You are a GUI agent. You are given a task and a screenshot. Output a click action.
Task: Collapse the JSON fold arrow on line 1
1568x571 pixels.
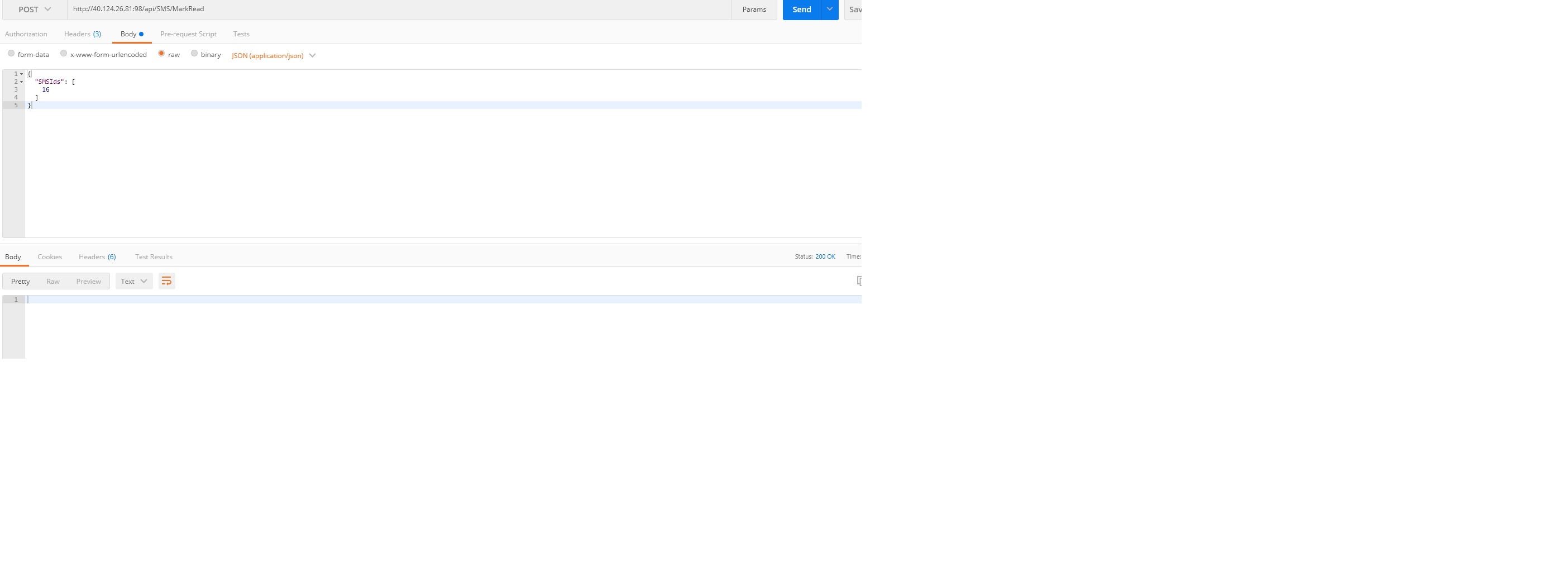point(21,74)
